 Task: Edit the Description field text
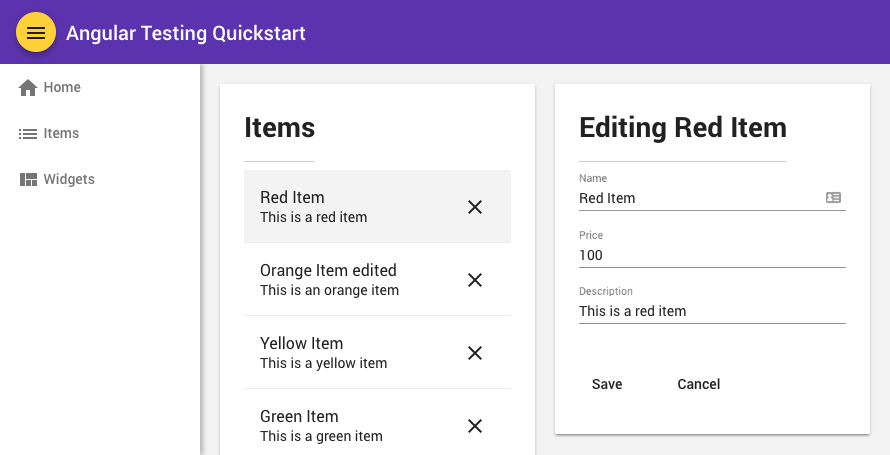pyautogui.click(x=712, y=311)
